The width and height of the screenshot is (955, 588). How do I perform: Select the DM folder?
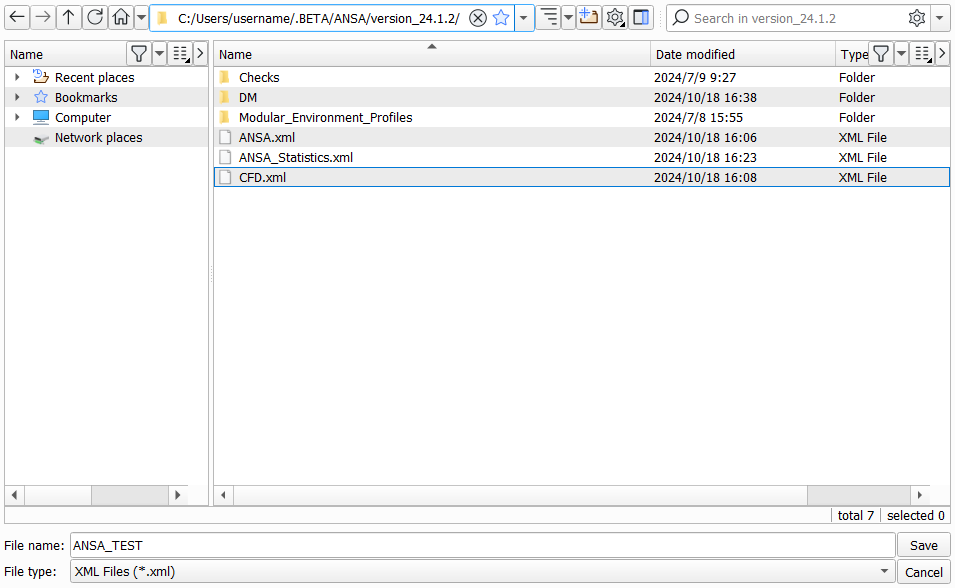[x=582, y=97]
